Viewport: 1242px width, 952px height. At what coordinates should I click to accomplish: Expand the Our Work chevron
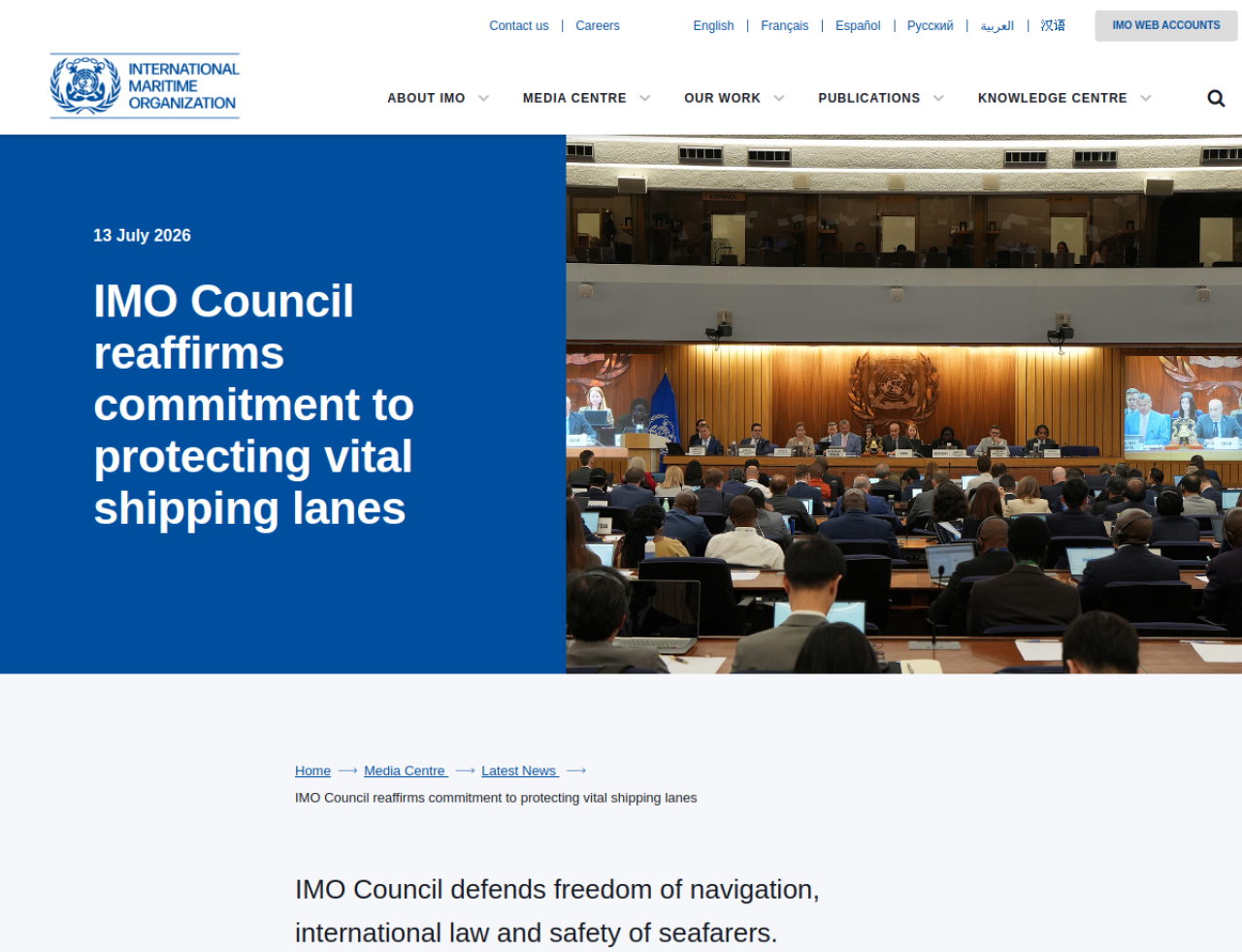pos(778,98)
